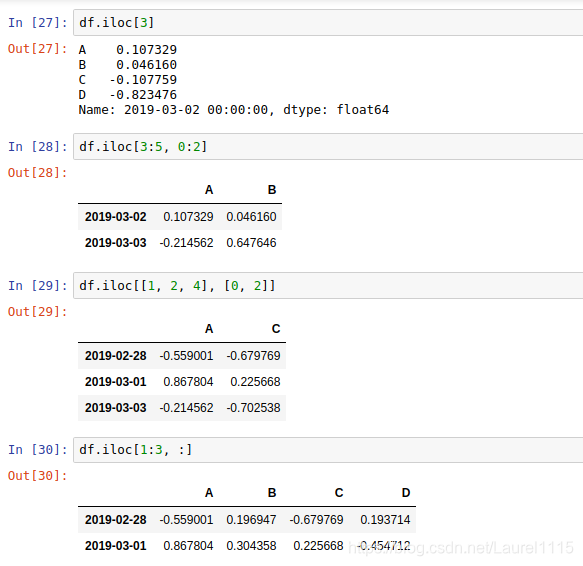Click cell -0.214562 in Out[29] table

[x=187, y=408]
